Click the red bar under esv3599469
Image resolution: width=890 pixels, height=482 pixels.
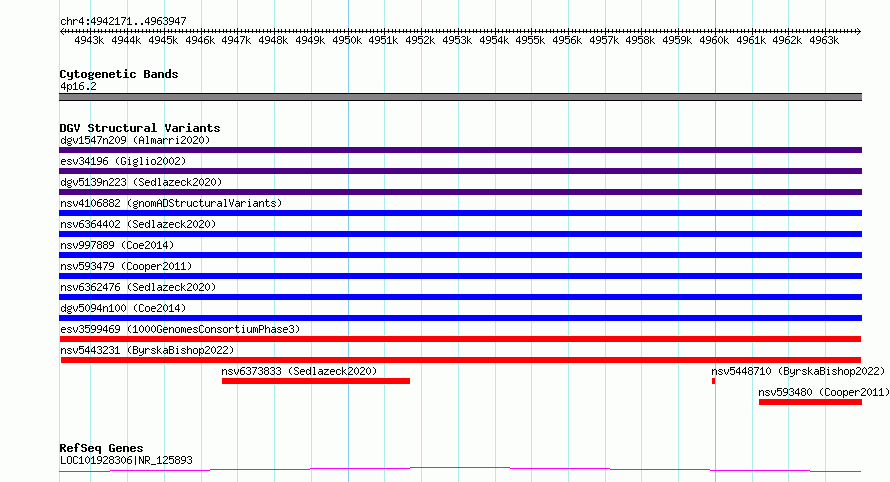point(460,339)
